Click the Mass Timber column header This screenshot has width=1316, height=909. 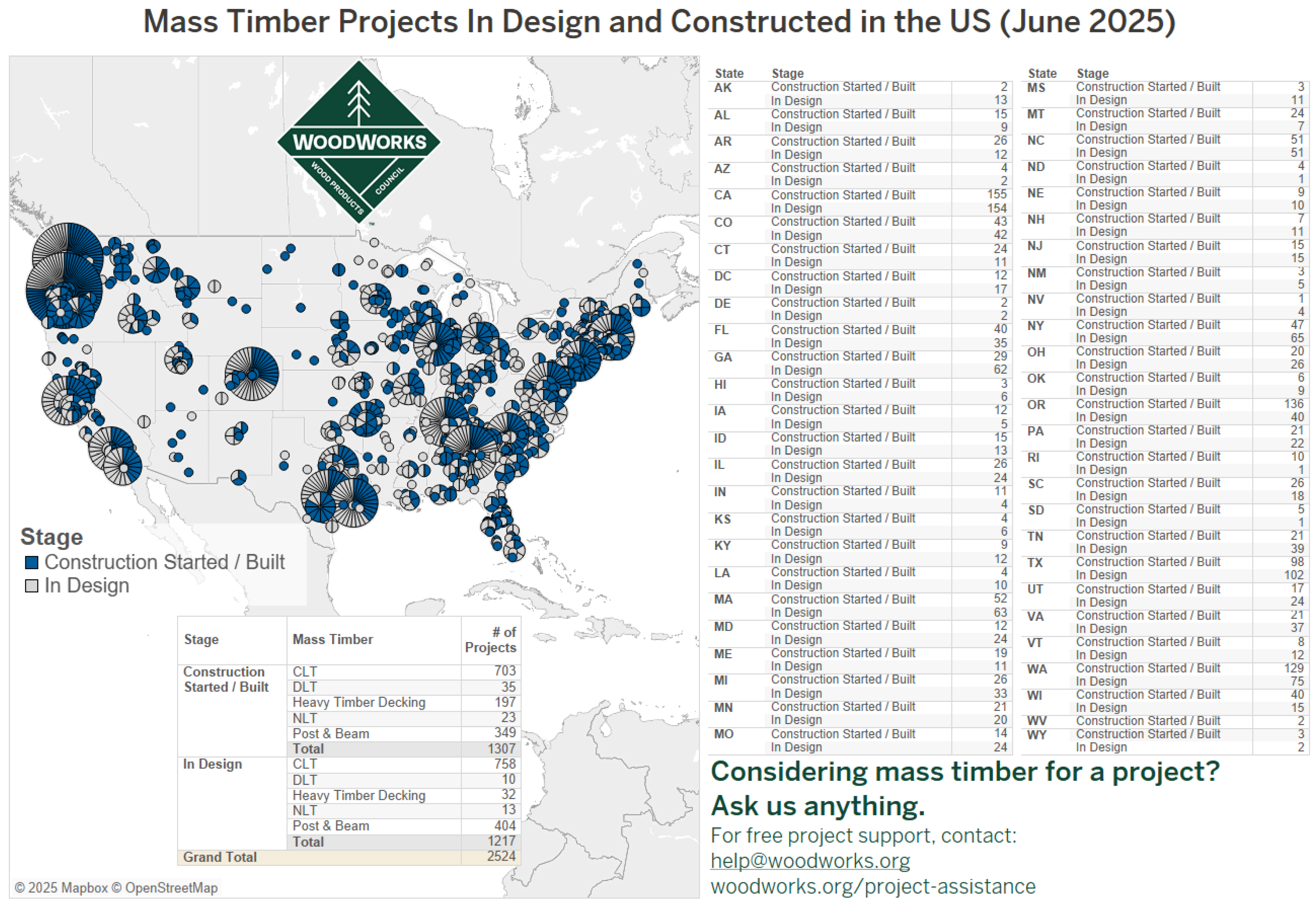click(x=333, y=640)
